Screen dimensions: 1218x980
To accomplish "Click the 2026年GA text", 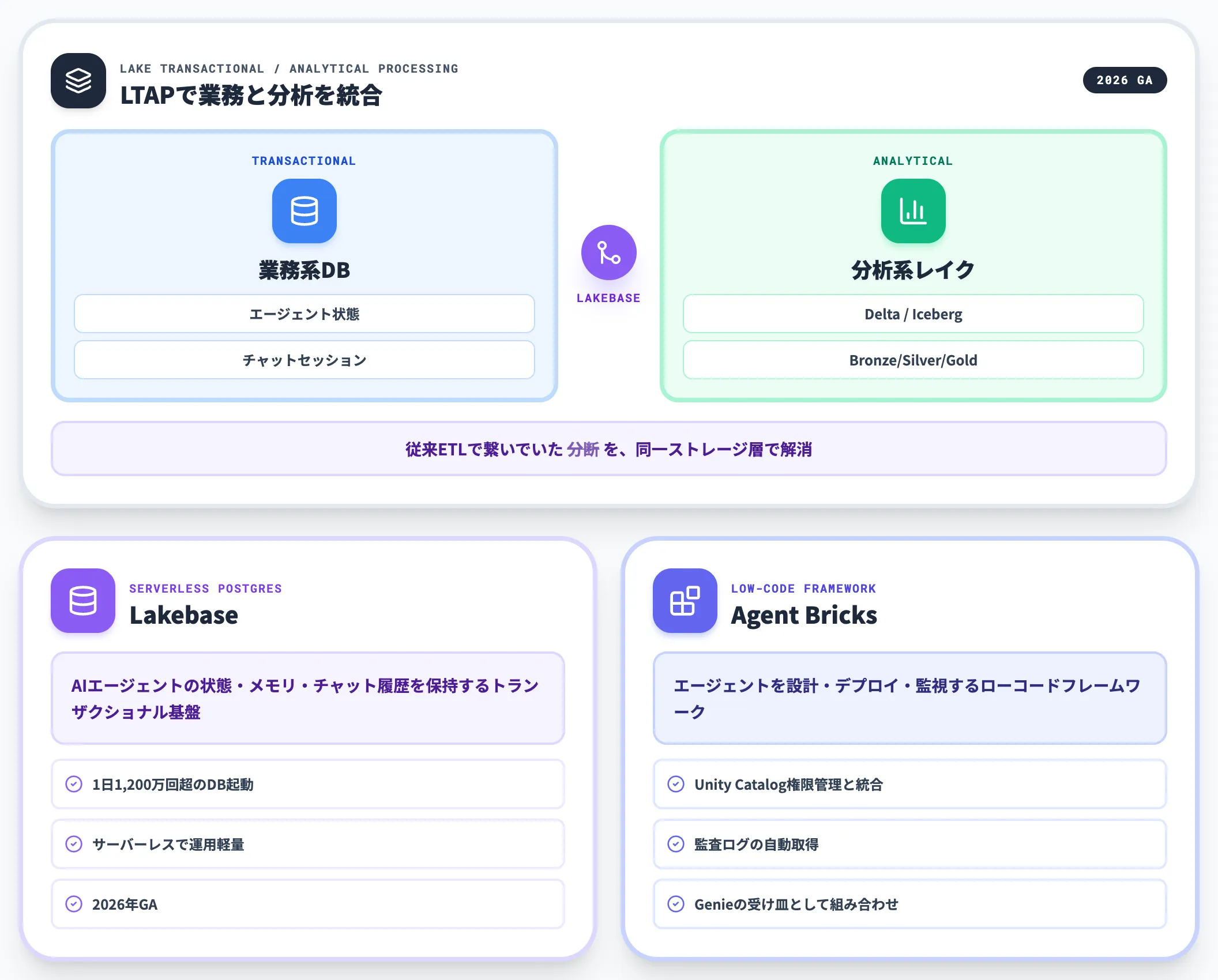I will click(x=125, y=904).
